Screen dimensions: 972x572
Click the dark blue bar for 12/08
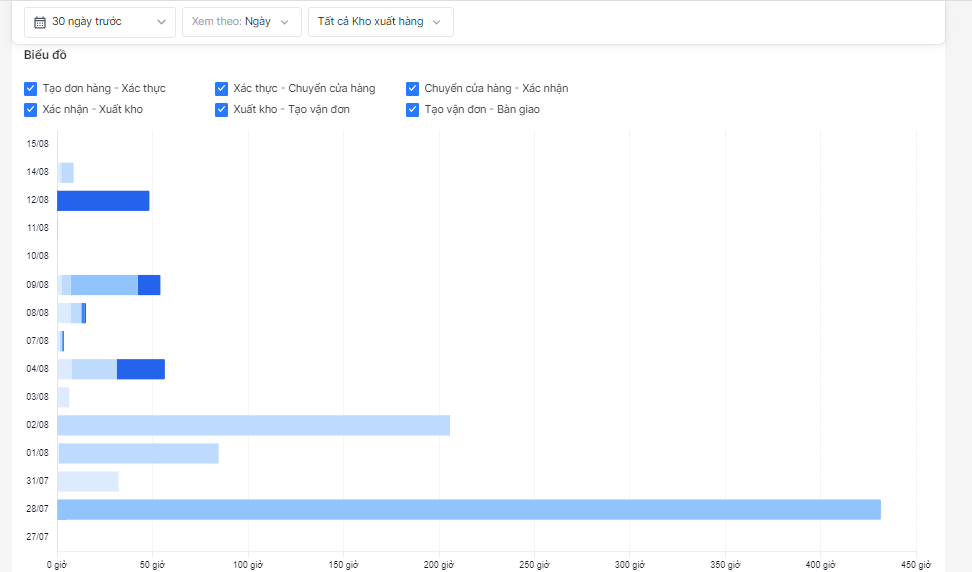point(103,201)
